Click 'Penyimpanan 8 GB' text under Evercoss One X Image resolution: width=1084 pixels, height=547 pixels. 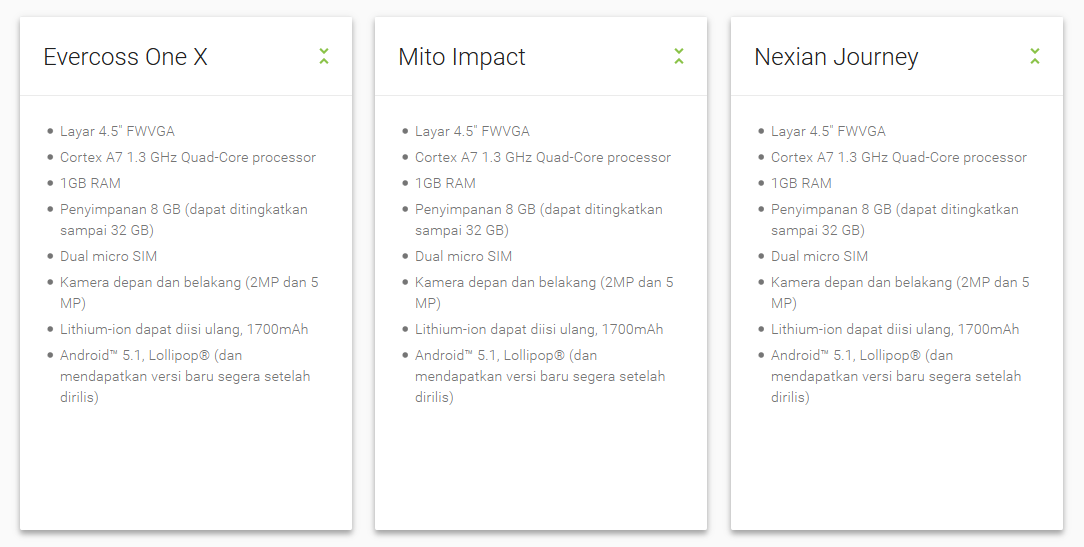pyautogui.click(x=183, y=209)
